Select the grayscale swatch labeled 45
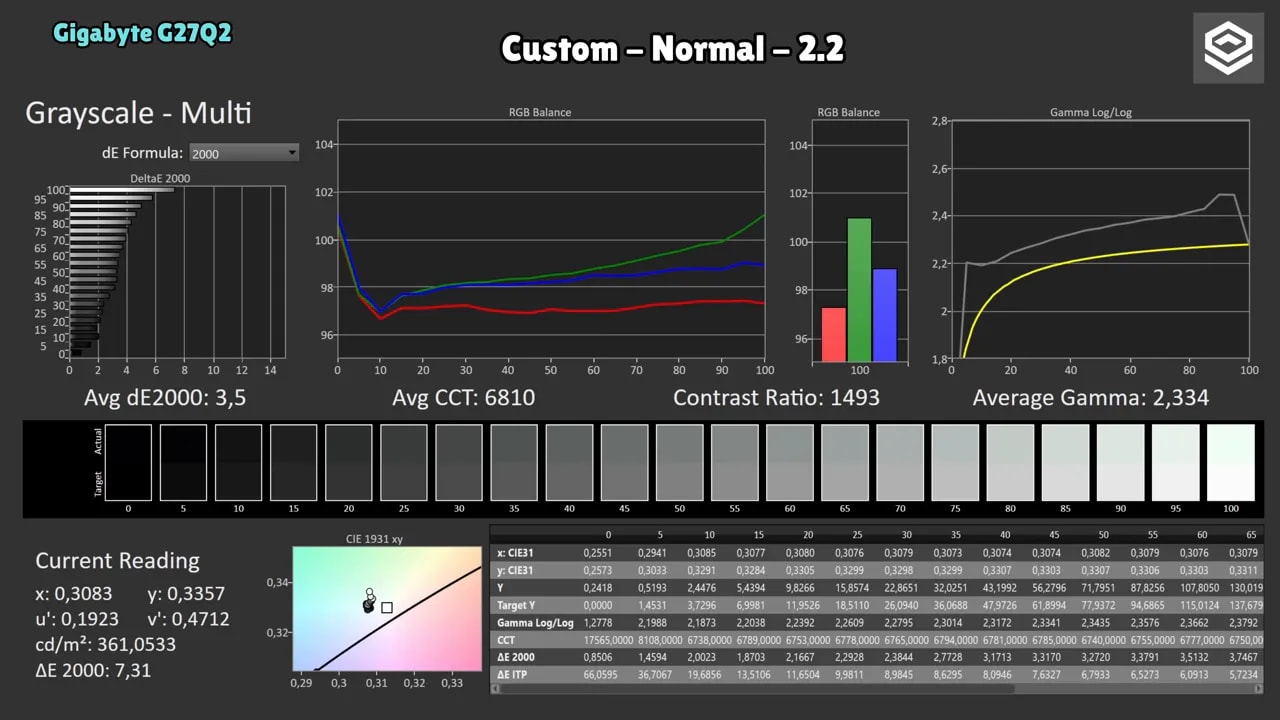This screenshot has height=720, width=1280. (624, 462)
